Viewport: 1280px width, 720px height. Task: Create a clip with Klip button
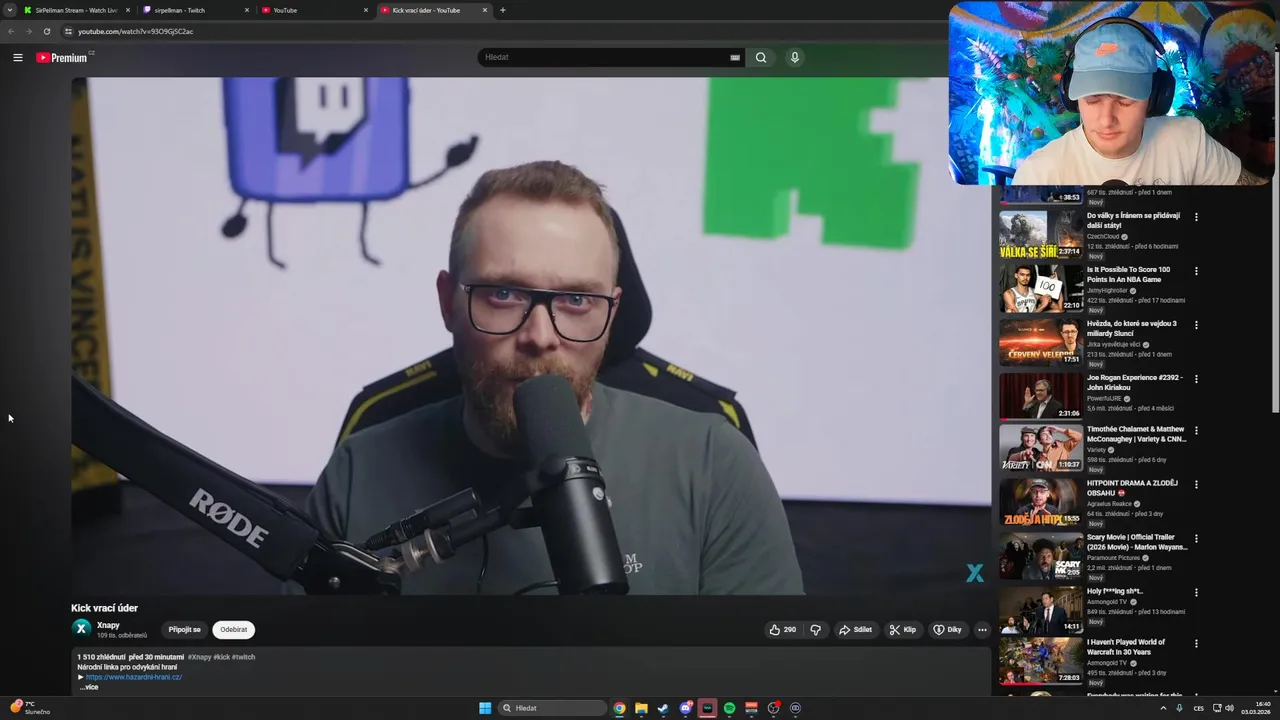tap(903, 630)
